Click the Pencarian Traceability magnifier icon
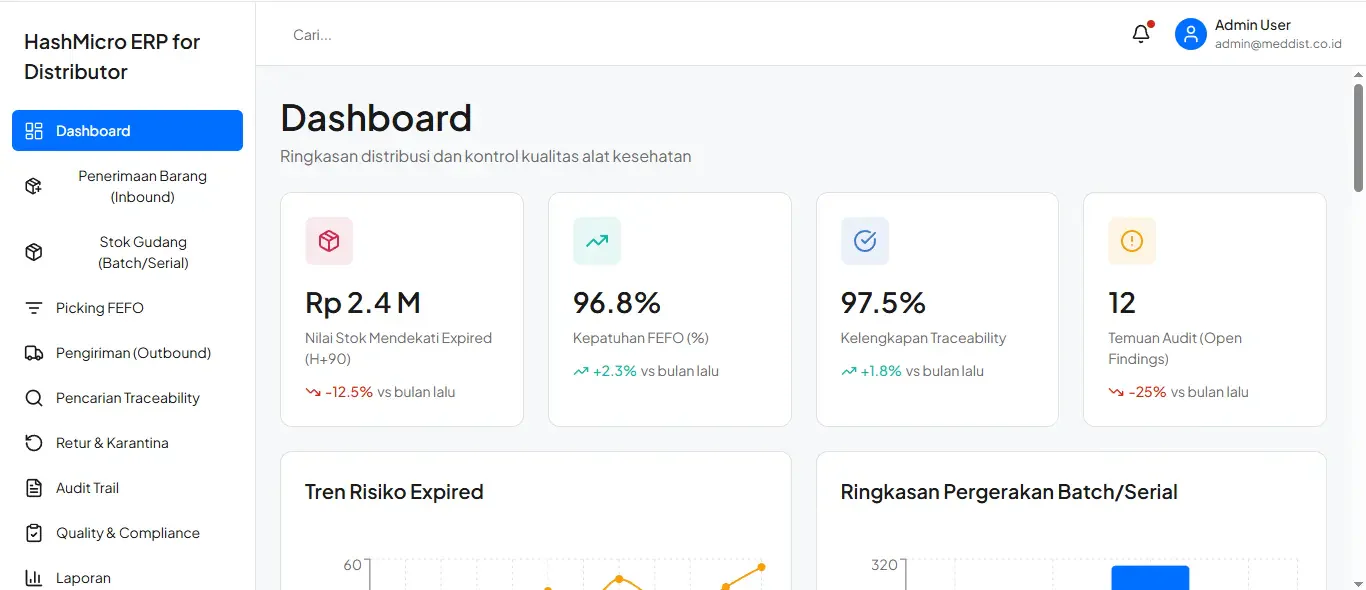1366x590 pixels. click(34, 398)
